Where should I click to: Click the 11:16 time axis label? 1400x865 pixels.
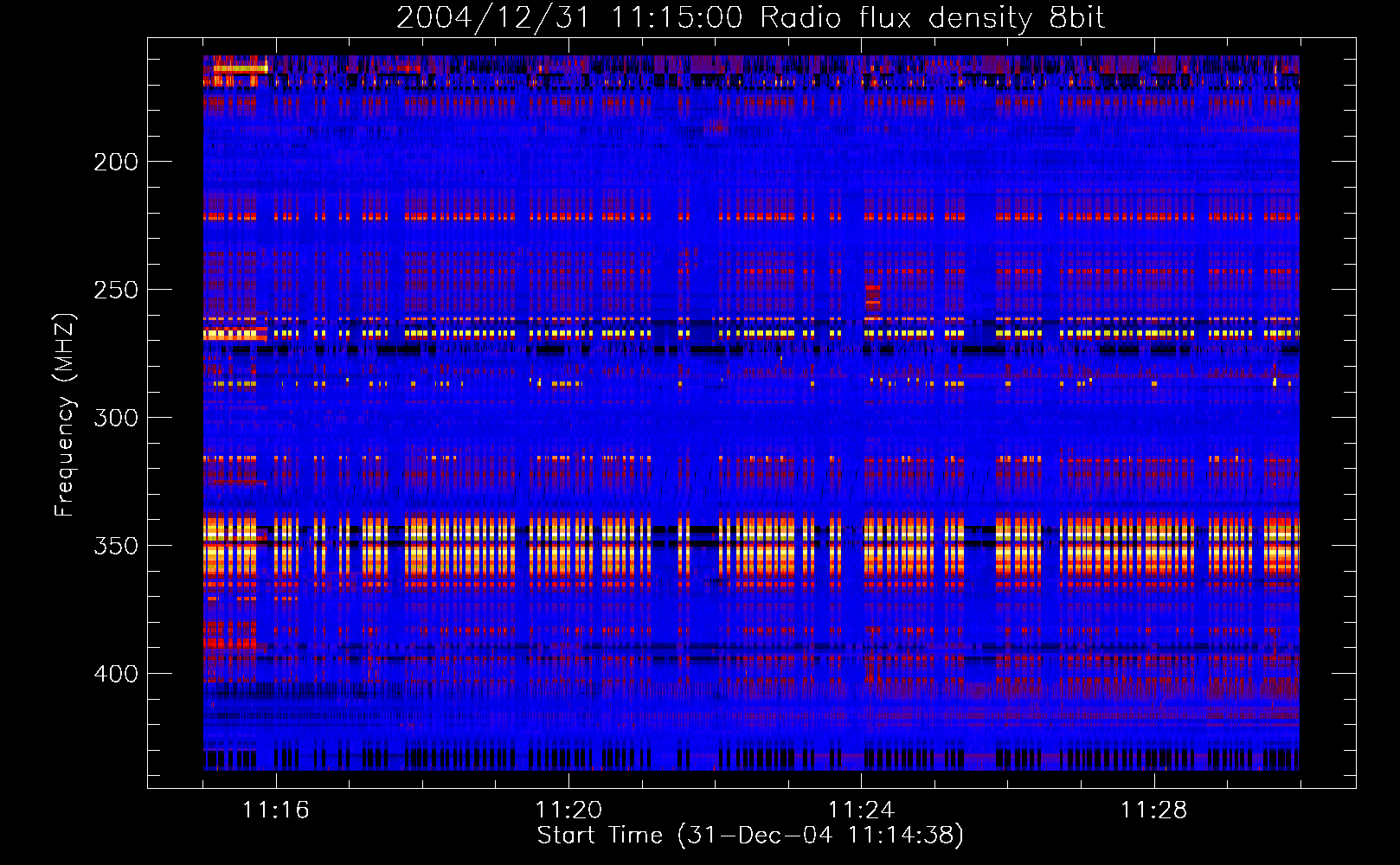(275, 811)
